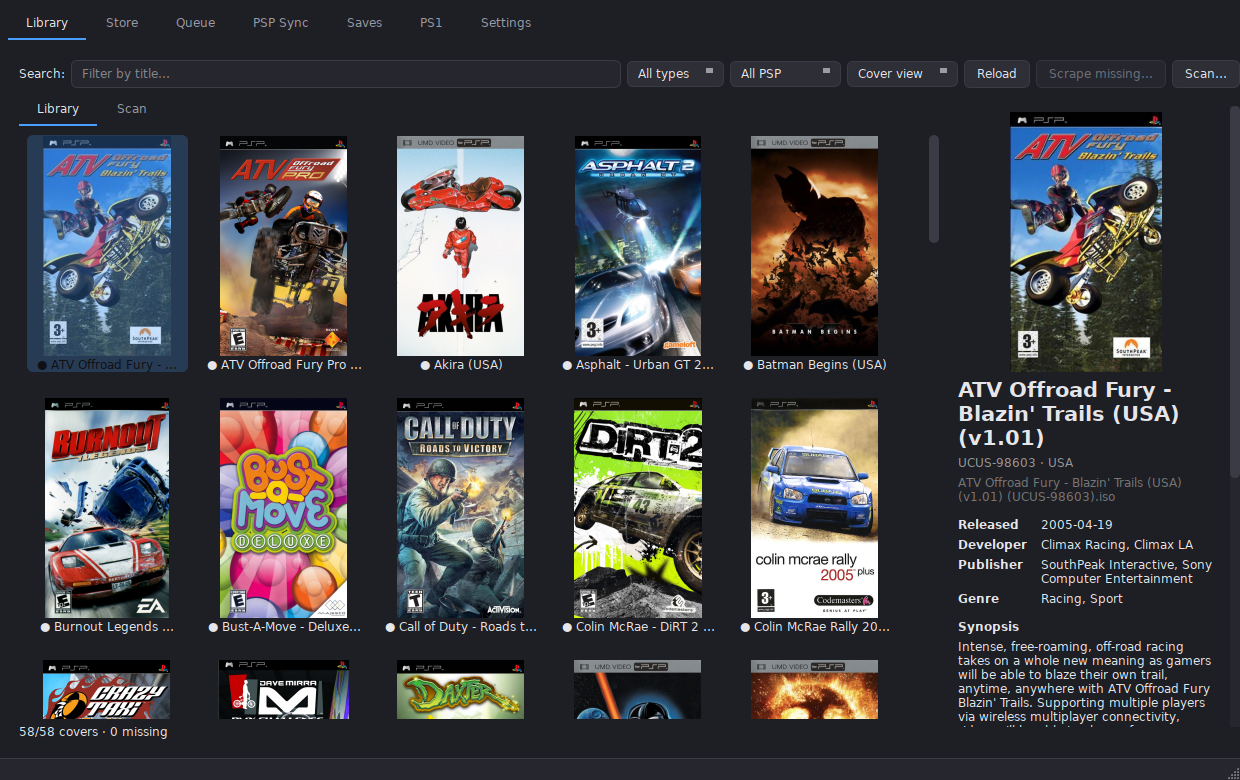Click the release date "2005-04-19"

(1077, 525)
